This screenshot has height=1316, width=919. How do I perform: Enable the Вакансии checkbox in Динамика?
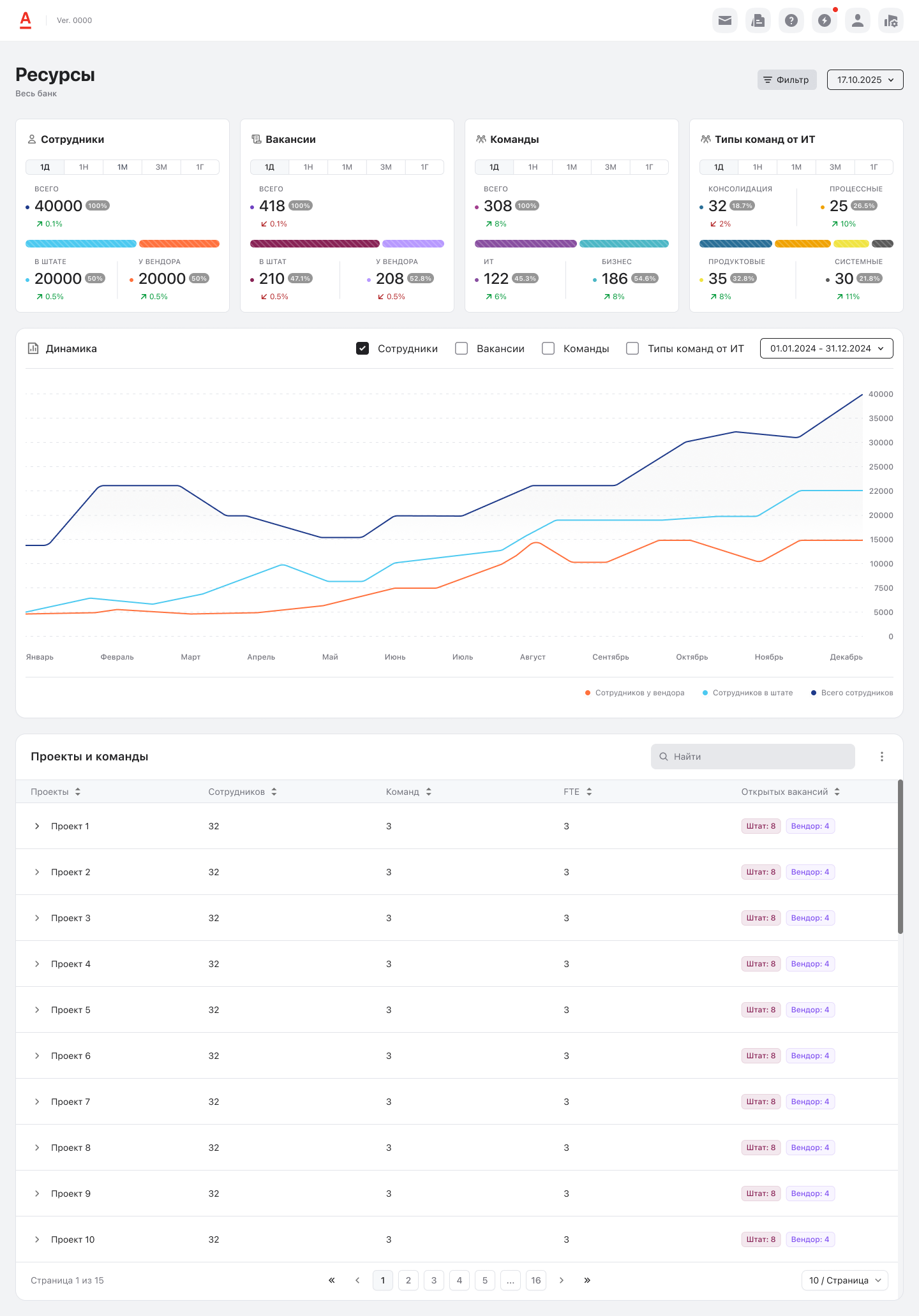[x=461, y=348]
